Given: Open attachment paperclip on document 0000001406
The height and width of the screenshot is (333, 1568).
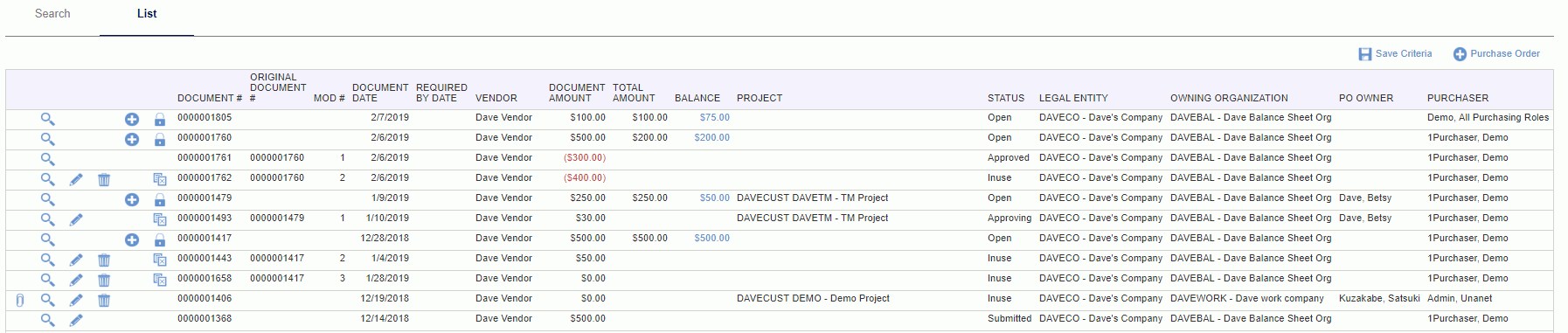Looking at the screenshot, I should coord(20,300).
